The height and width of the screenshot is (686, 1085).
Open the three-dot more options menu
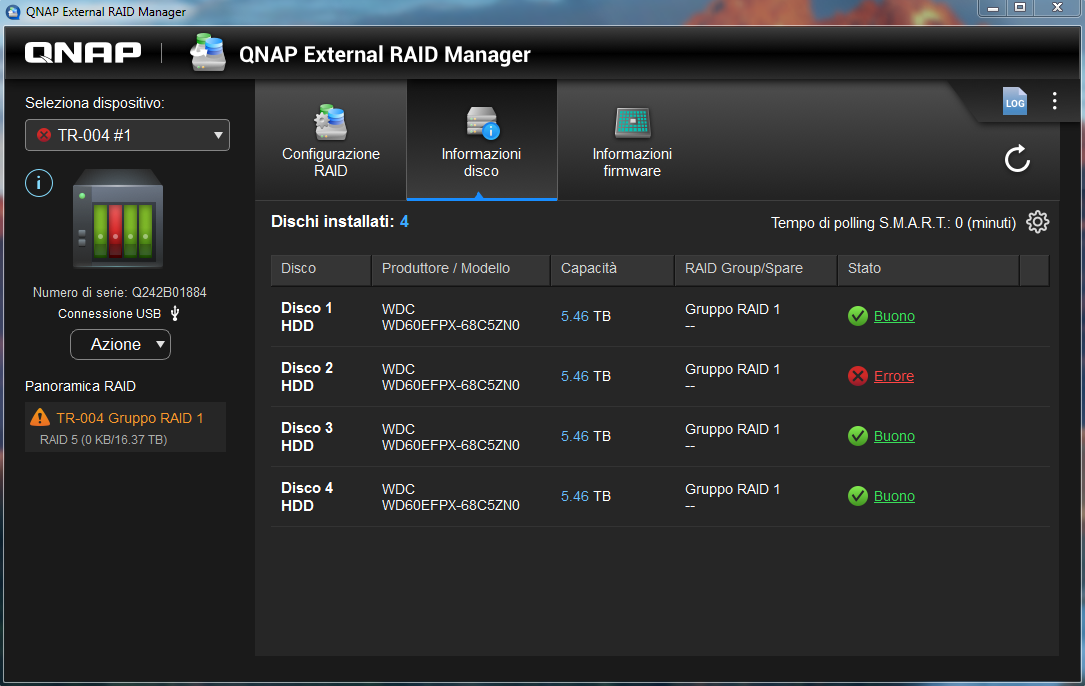[x=1054, y=101]
